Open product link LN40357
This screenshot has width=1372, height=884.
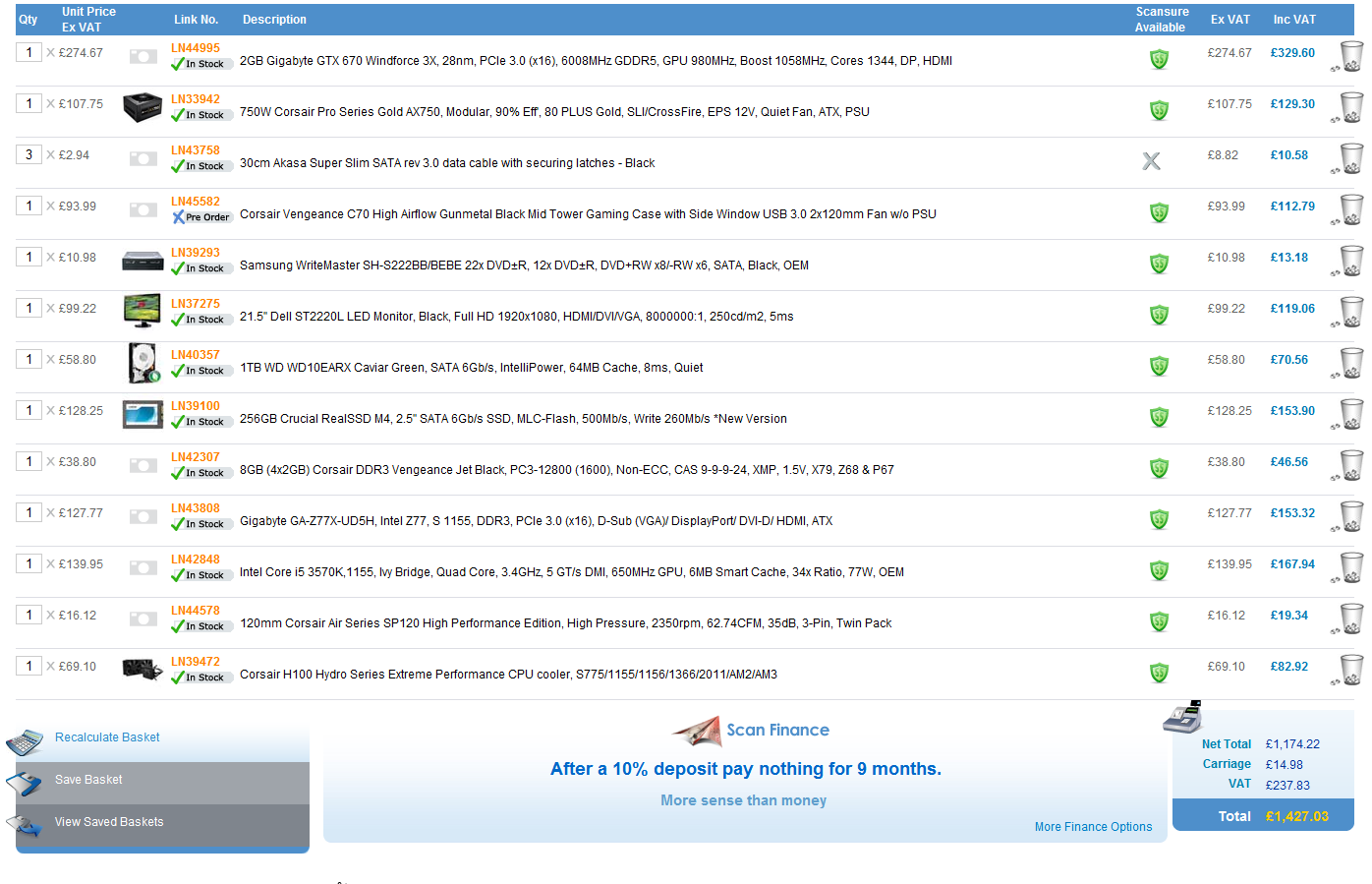coord(196,355)
